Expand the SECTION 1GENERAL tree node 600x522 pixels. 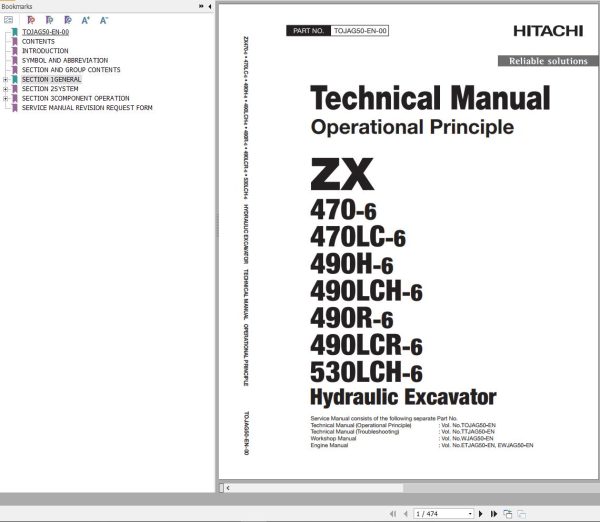[x=5, y=80]
